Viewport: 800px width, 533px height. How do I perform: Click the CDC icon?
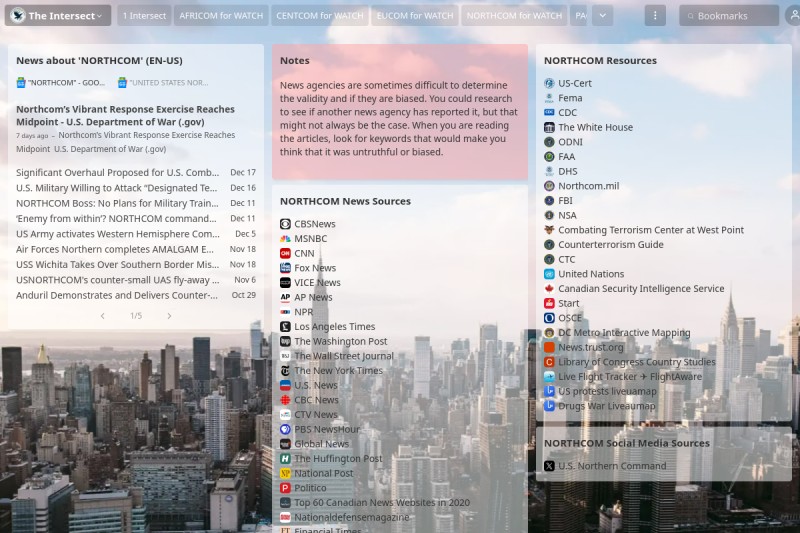549,113
